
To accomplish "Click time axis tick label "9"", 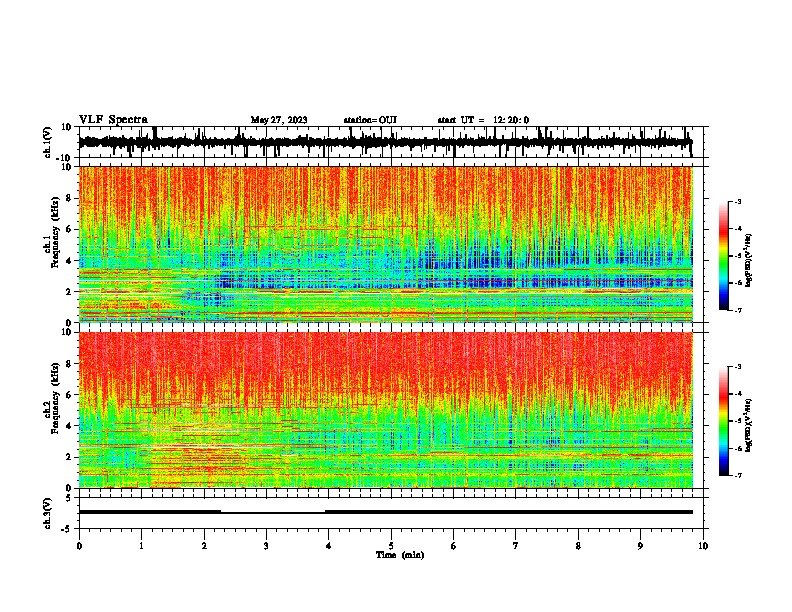I will tap(640, 546).
